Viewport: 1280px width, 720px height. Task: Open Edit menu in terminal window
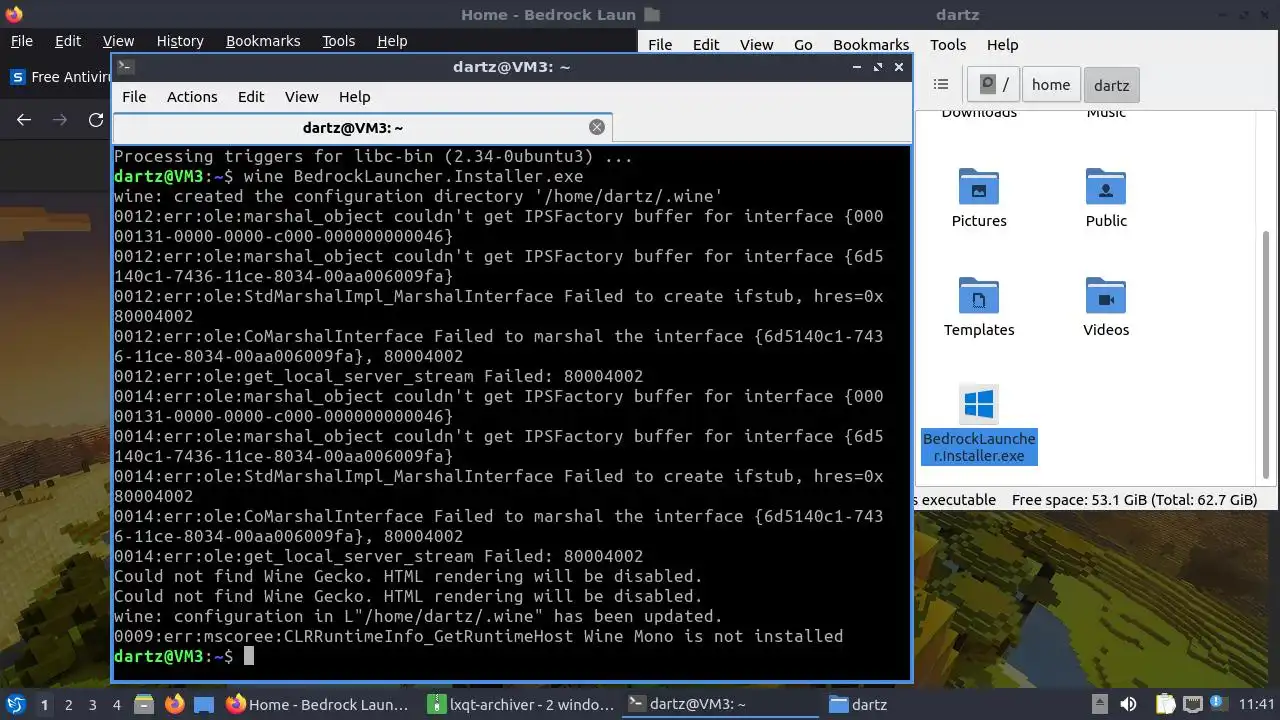251,97
